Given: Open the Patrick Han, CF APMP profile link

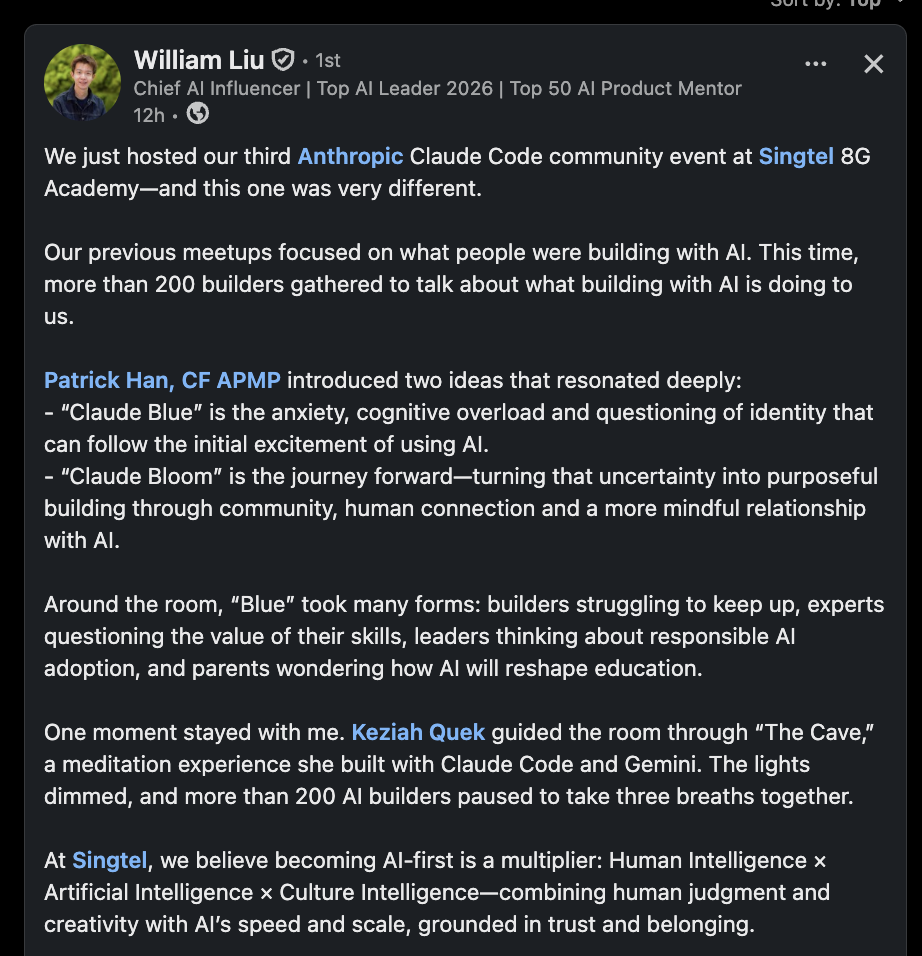Looking at the screenshot, I should (x=162, y=380).
